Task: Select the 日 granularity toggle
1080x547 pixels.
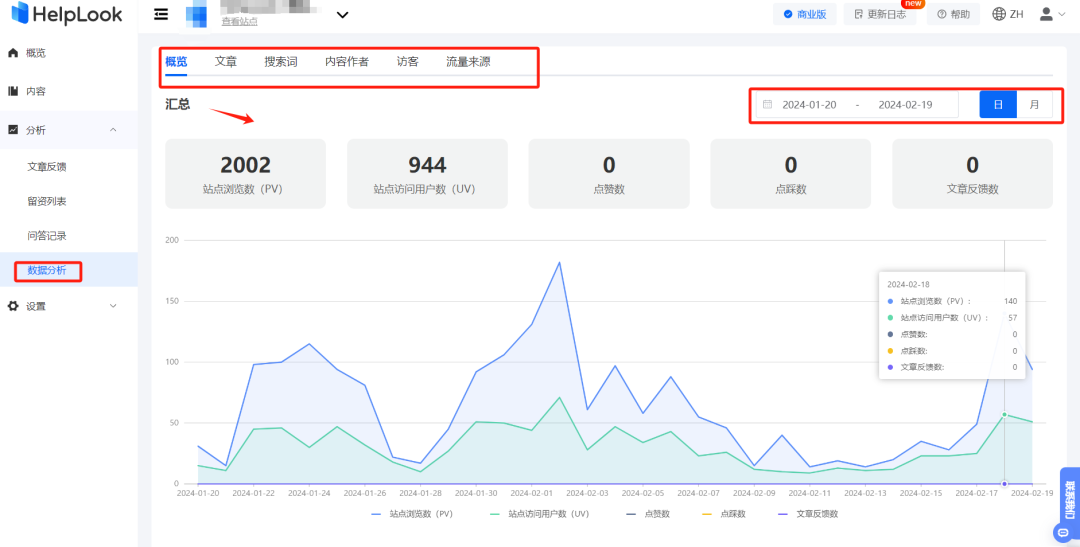Action: coord(998,105)
